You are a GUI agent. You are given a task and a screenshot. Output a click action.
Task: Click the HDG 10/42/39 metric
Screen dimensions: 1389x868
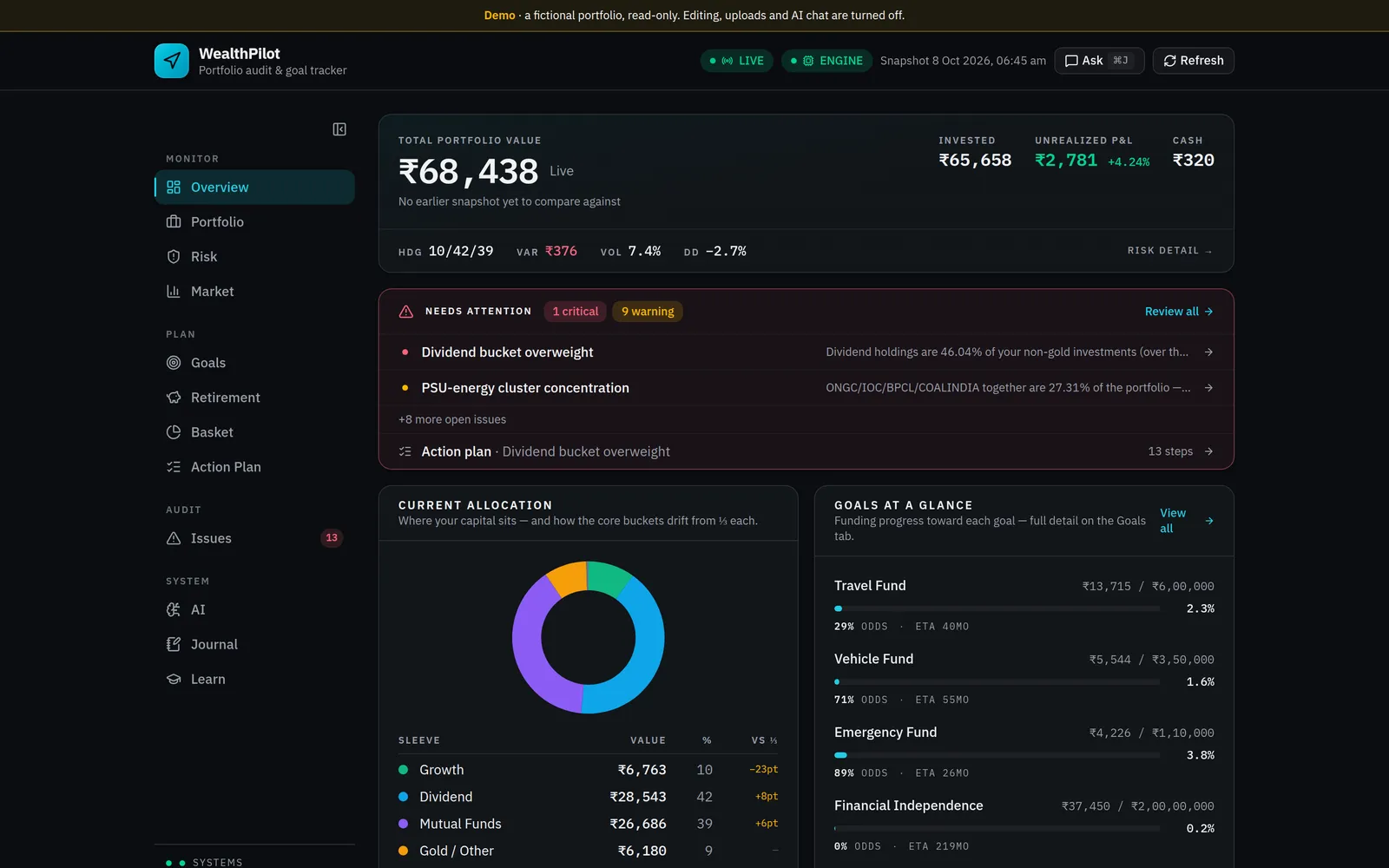pyautogui.click(x=446, y=251)
